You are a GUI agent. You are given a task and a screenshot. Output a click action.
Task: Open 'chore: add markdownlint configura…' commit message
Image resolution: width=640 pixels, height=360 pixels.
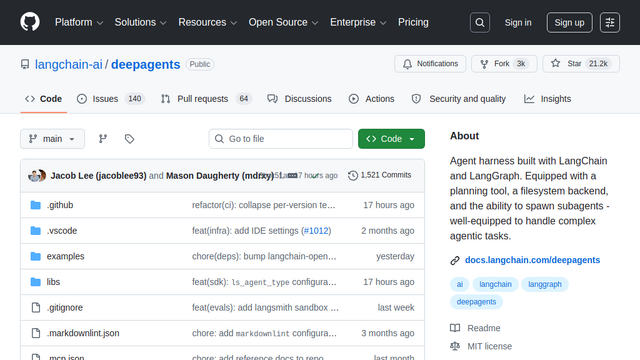coord(264,333)
